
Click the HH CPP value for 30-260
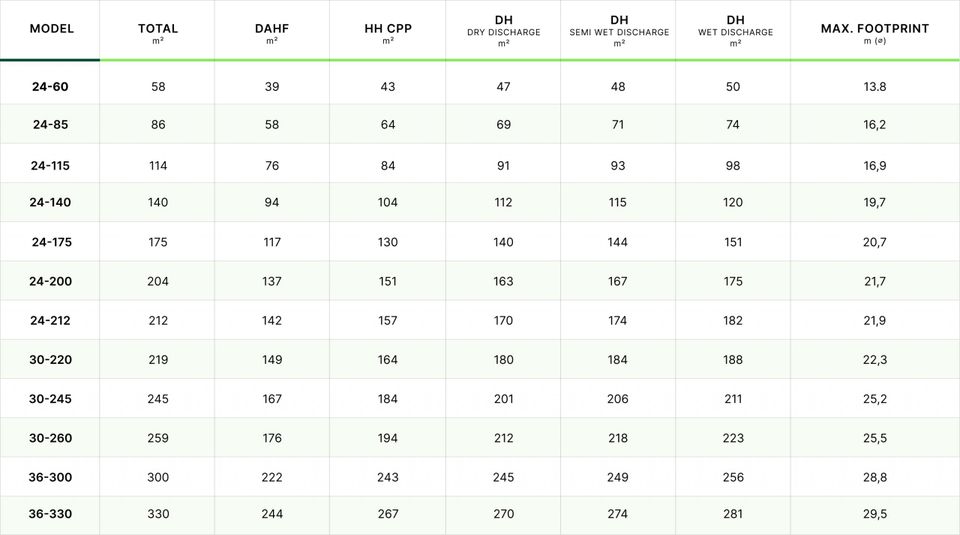point(388,438)
